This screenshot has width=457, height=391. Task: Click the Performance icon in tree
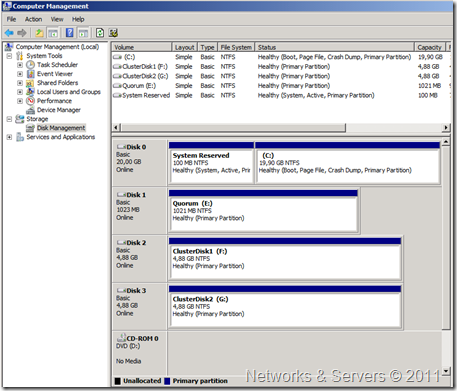click(30, 101)
